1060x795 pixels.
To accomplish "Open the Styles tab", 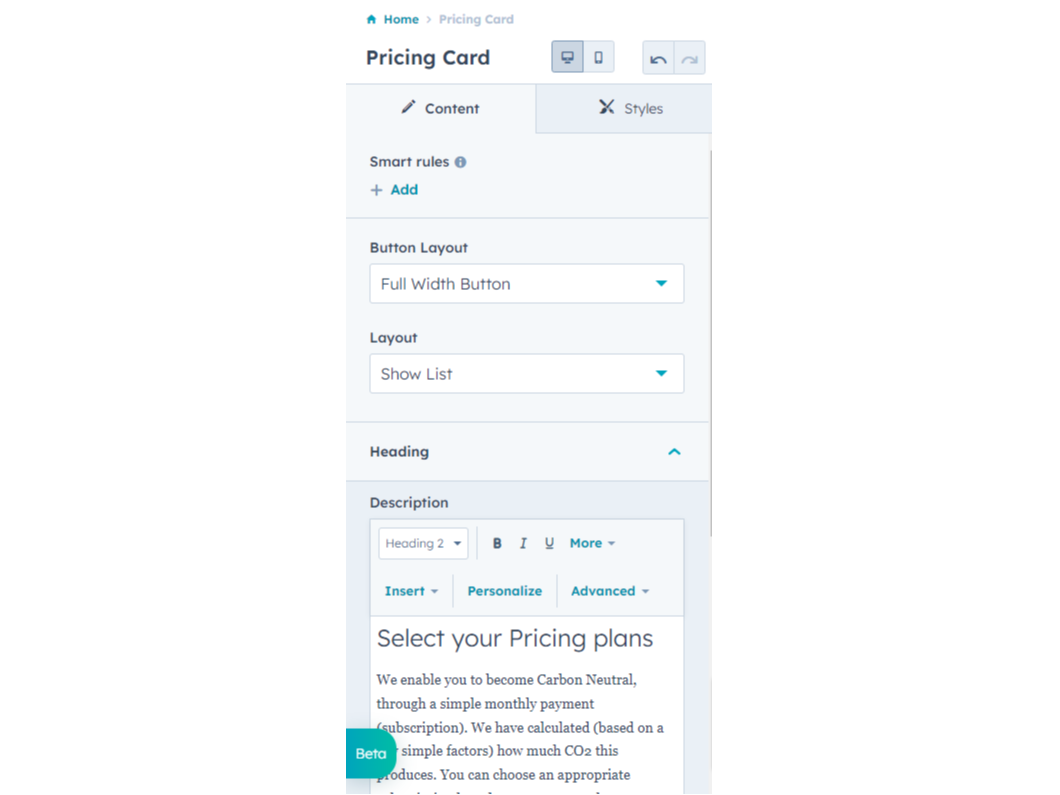I will pos(630,108).
